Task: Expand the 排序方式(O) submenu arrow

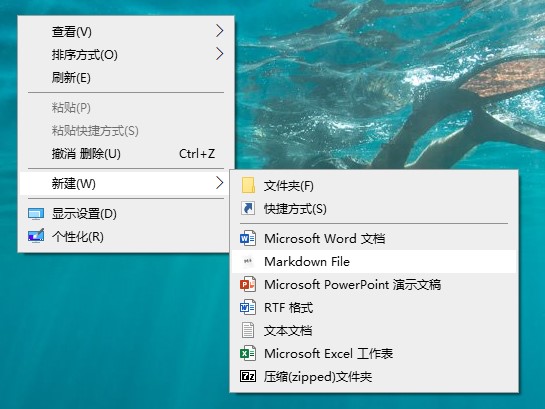Action: coord(219,54)
